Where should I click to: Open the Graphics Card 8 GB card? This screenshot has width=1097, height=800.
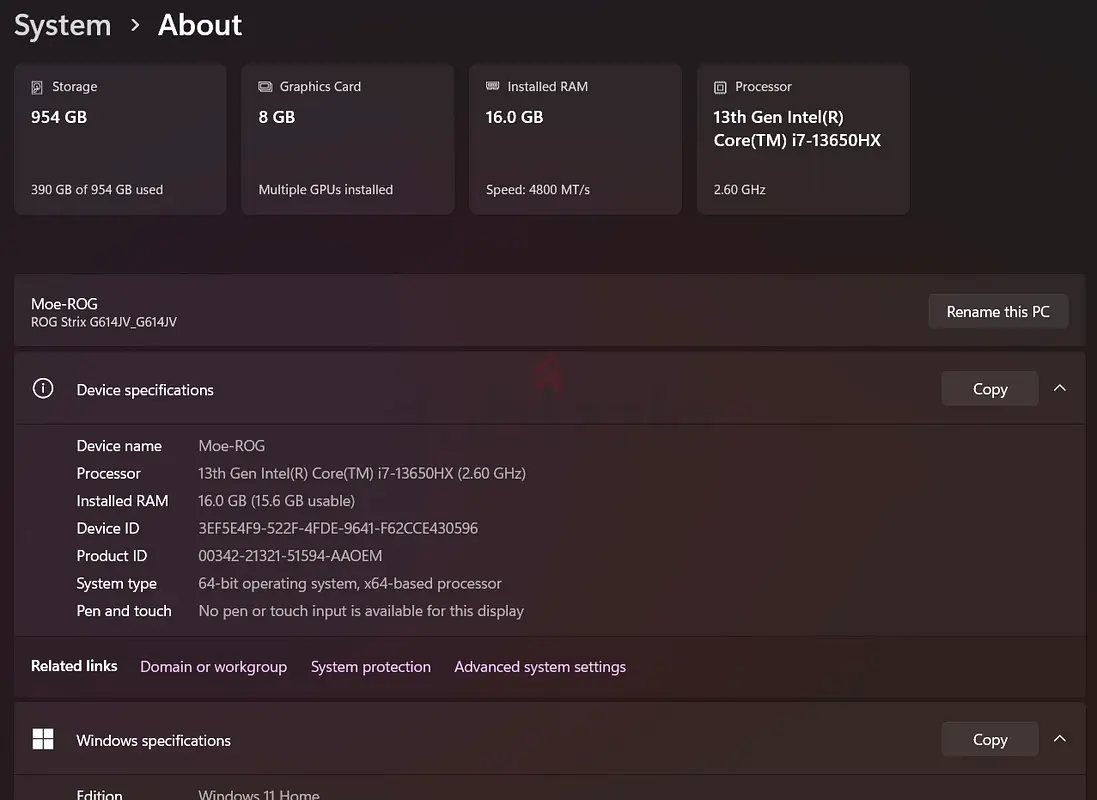(348, 139)
